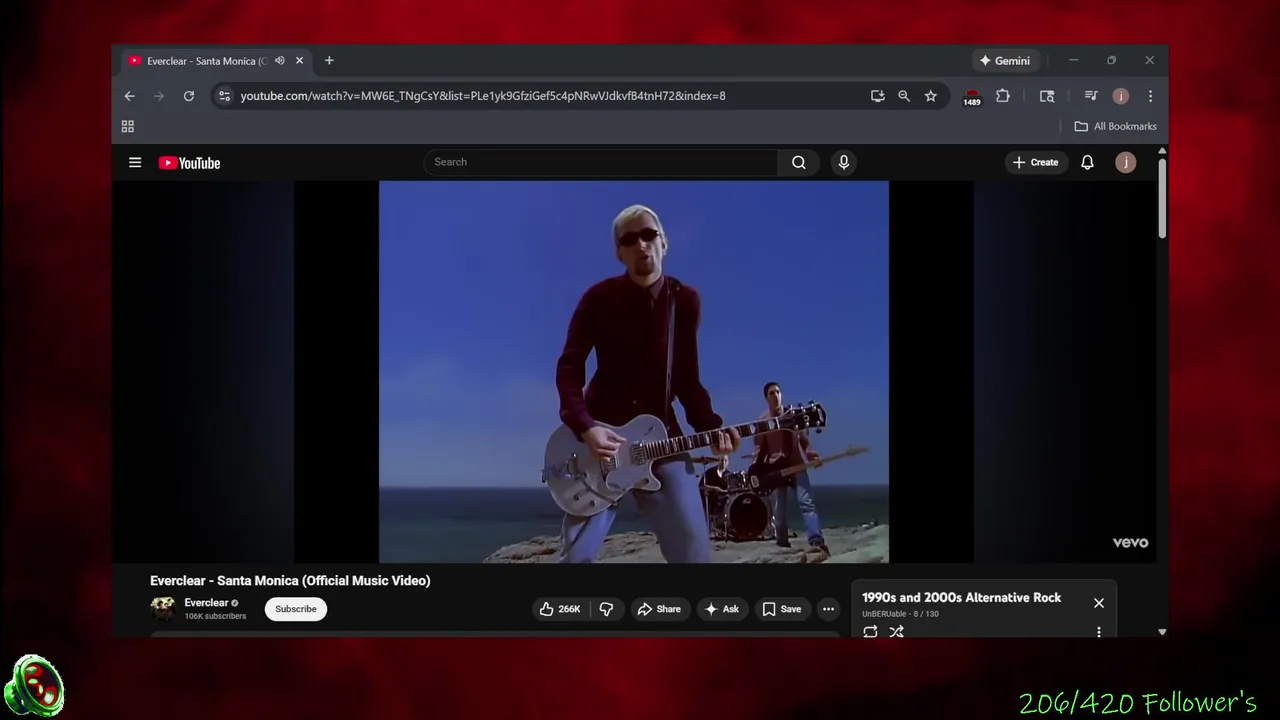This screenshot has width=1280, height=720.
Task: Click the music video player
Action: 634,372
